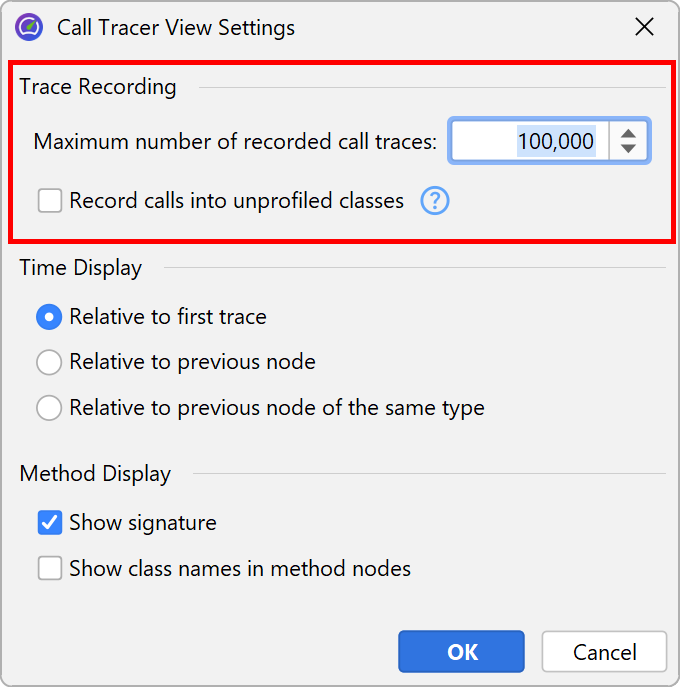Viewport: 680px width, 687px height.
Task: Uncheck the Show signature checkbox
Action: point(50,522)
